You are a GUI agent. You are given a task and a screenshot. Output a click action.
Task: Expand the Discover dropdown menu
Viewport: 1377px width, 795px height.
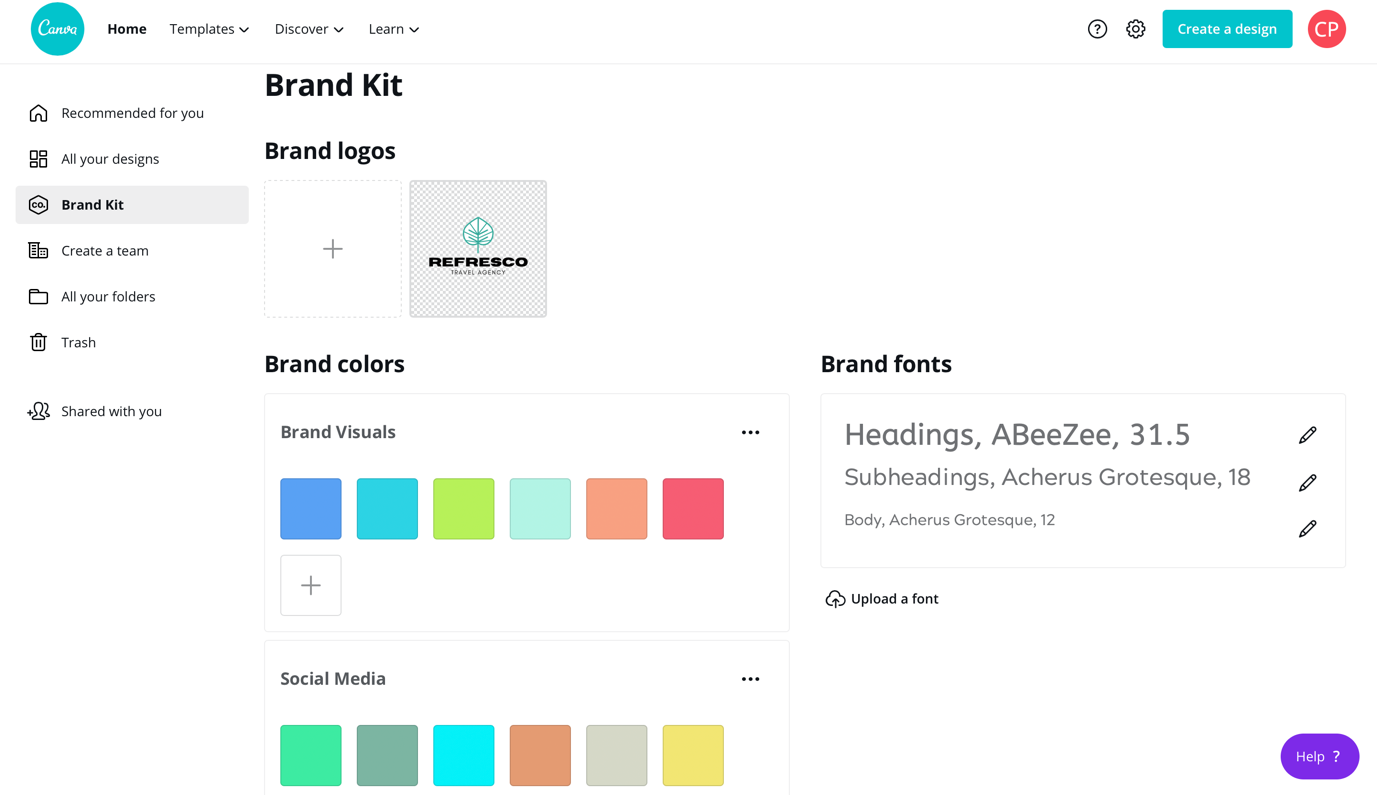pos(309,29)
